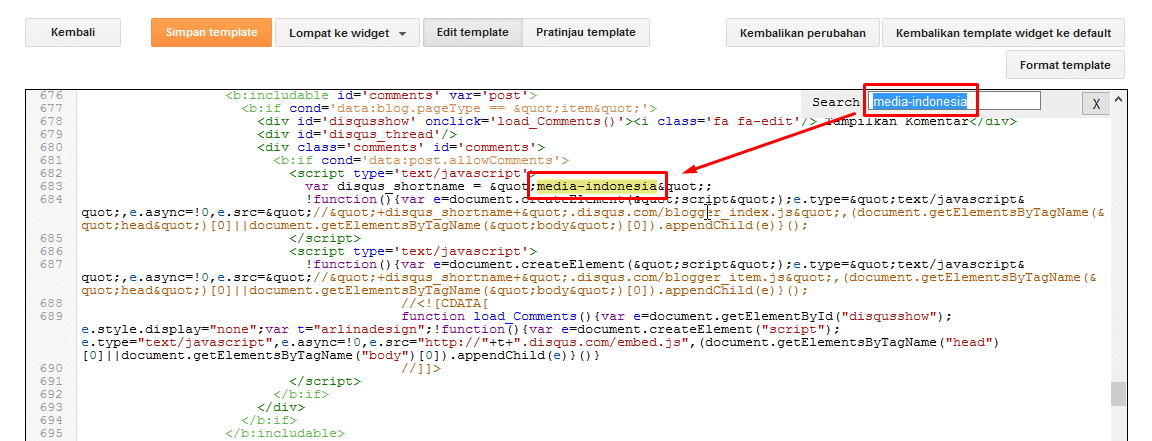Click the div id='disqus_thread' line
This screenshot has width=1152, height=441.
tap(357, 135)
